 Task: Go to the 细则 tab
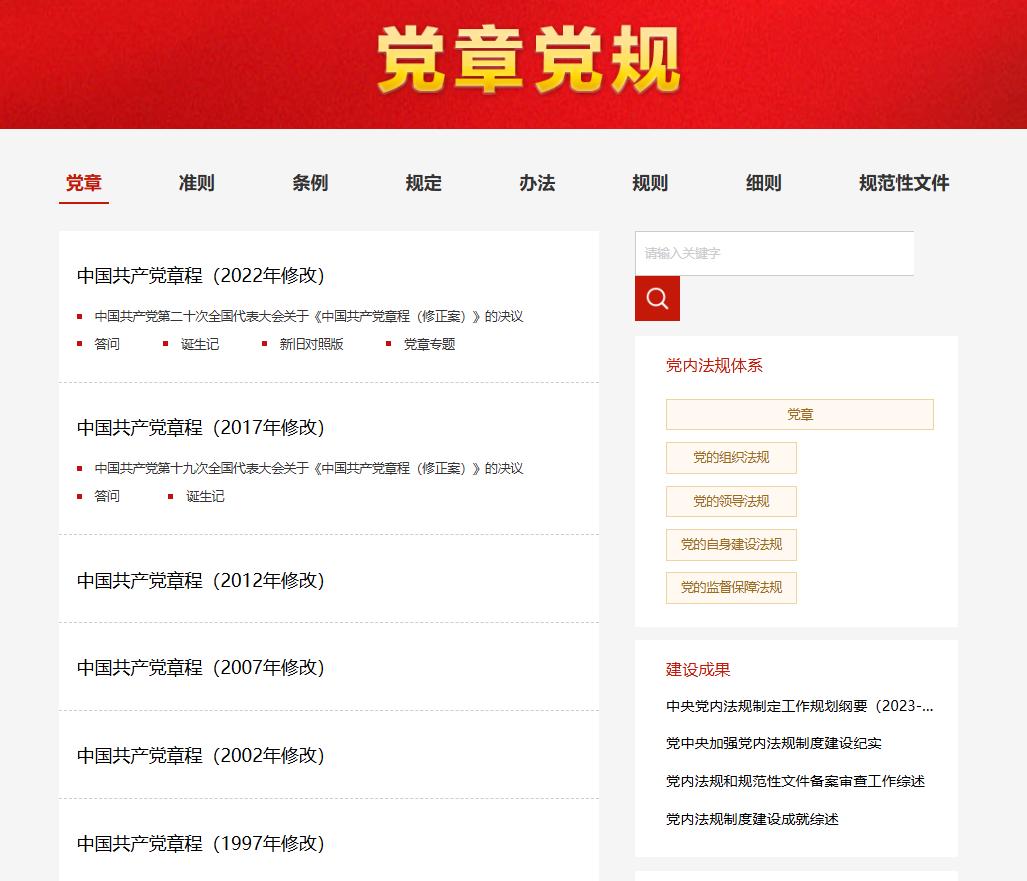point(764,183)
